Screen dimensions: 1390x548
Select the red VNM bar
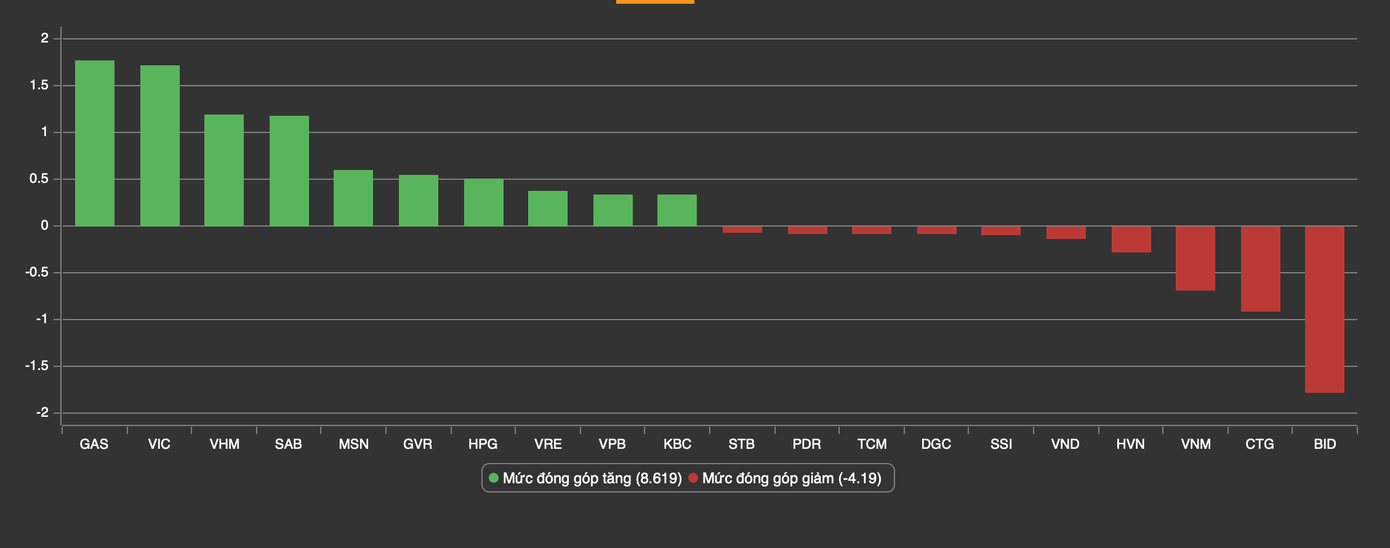coord(1195,258)
